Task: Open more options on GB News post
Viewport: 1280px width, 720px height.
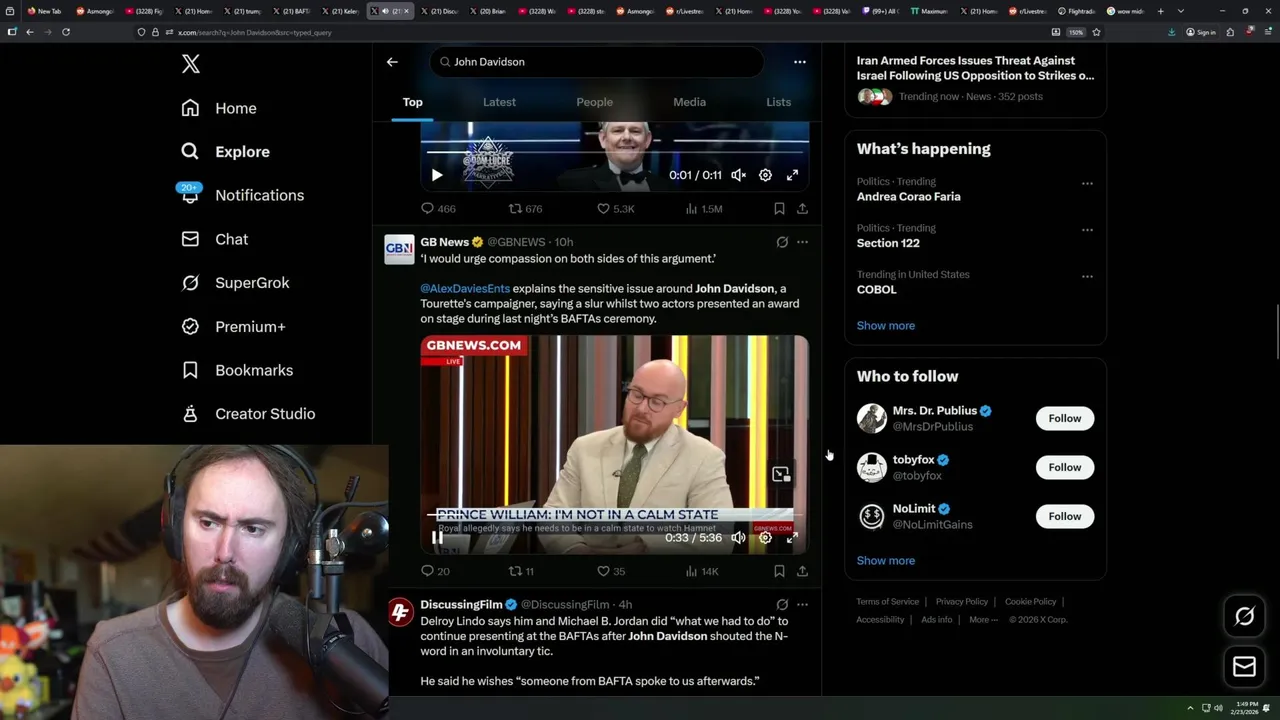Action: click(x=802, y=242)
